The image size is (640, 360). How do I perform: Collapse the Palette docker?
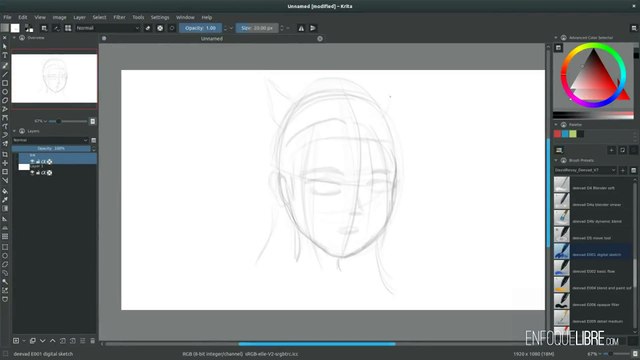tap(556, 124)
